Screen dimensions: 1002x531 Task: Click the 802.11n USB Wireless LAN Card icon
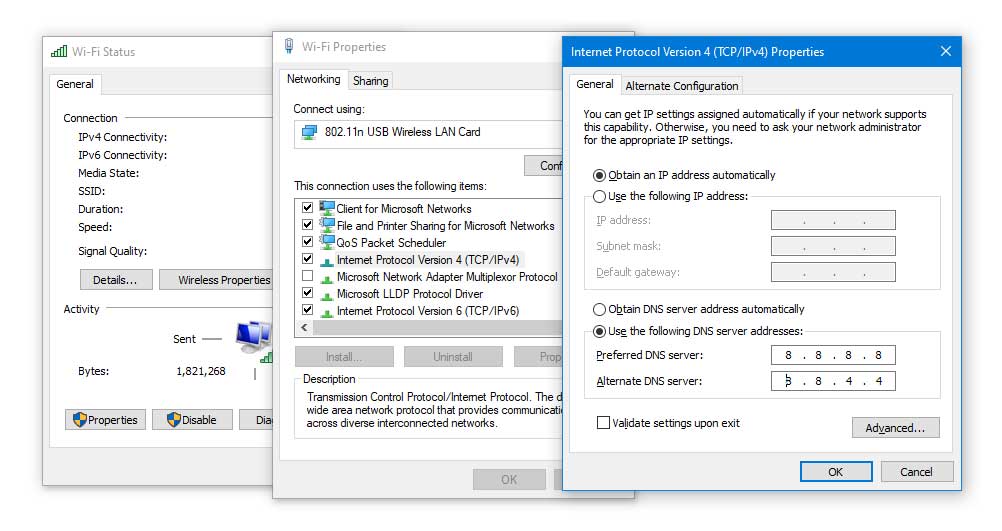(x=309, y=132)
